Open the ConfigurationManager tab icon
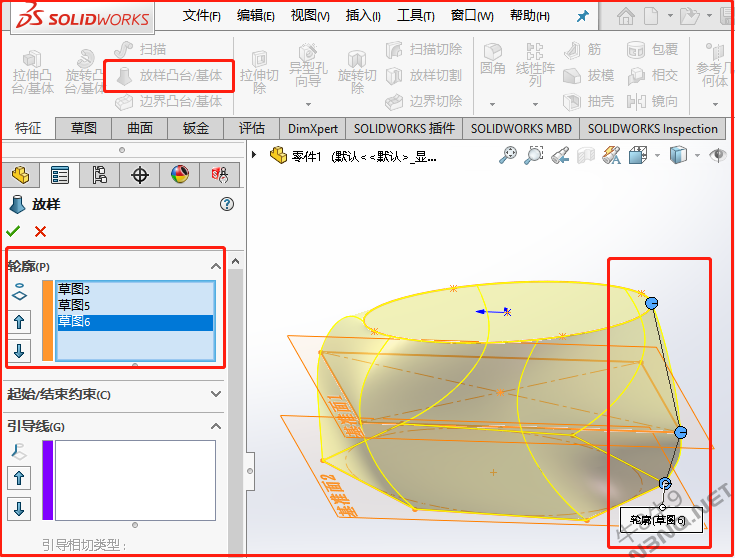 (100, 175)
